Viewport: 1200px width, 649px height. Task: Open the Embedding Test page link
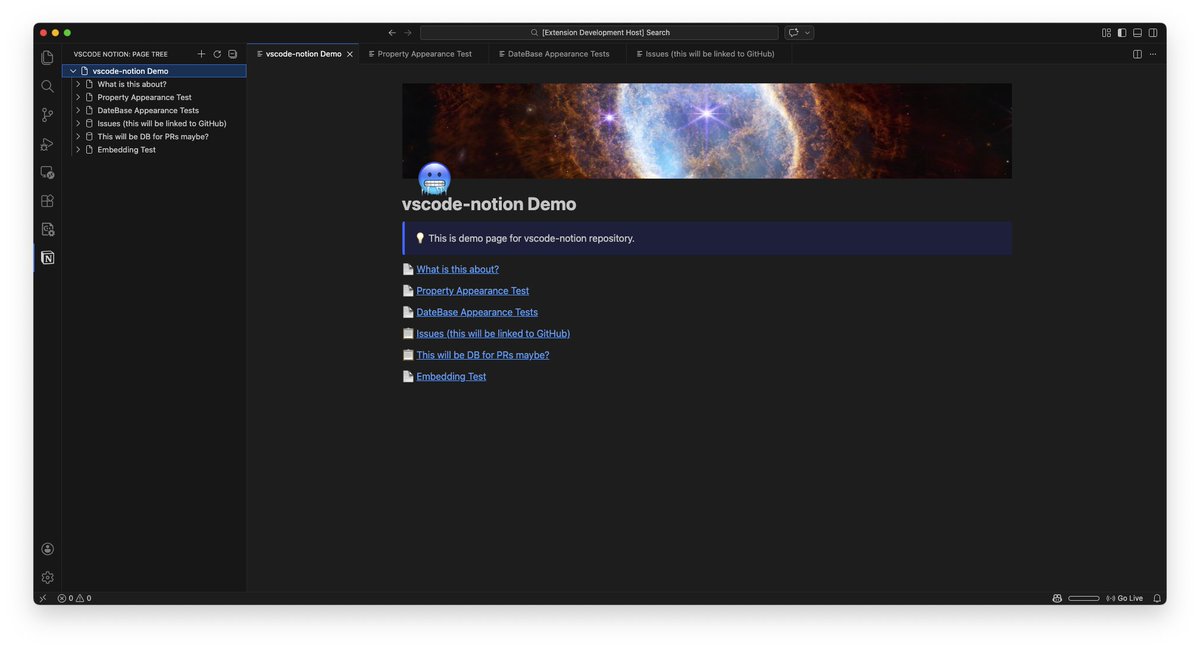click(x=451, y=377)
